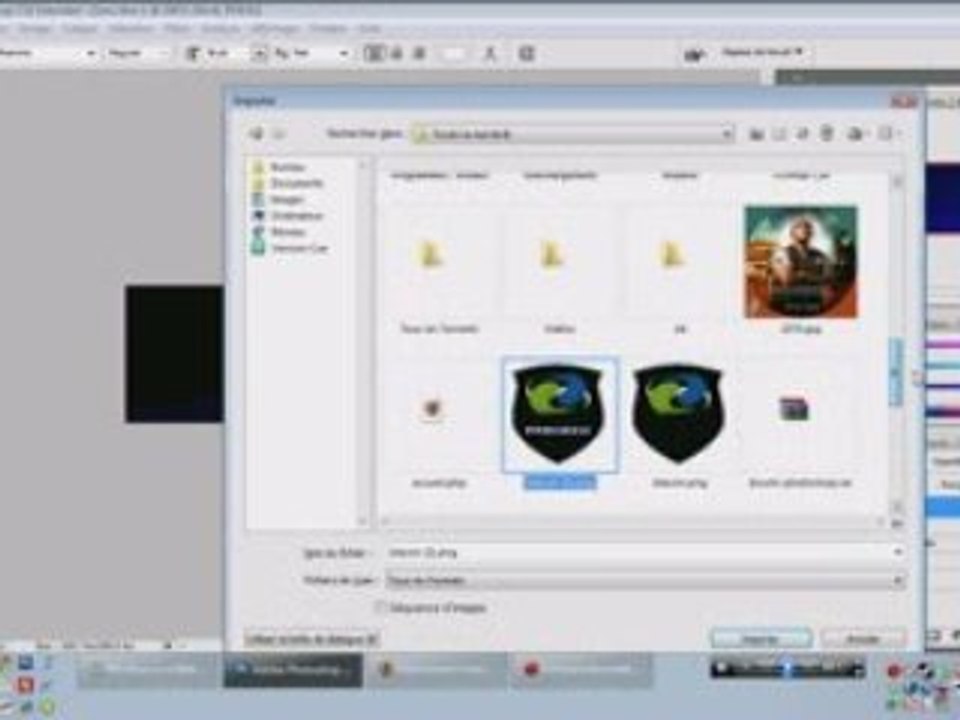
Task: Open the Image menu
Action: pos(34,28)
